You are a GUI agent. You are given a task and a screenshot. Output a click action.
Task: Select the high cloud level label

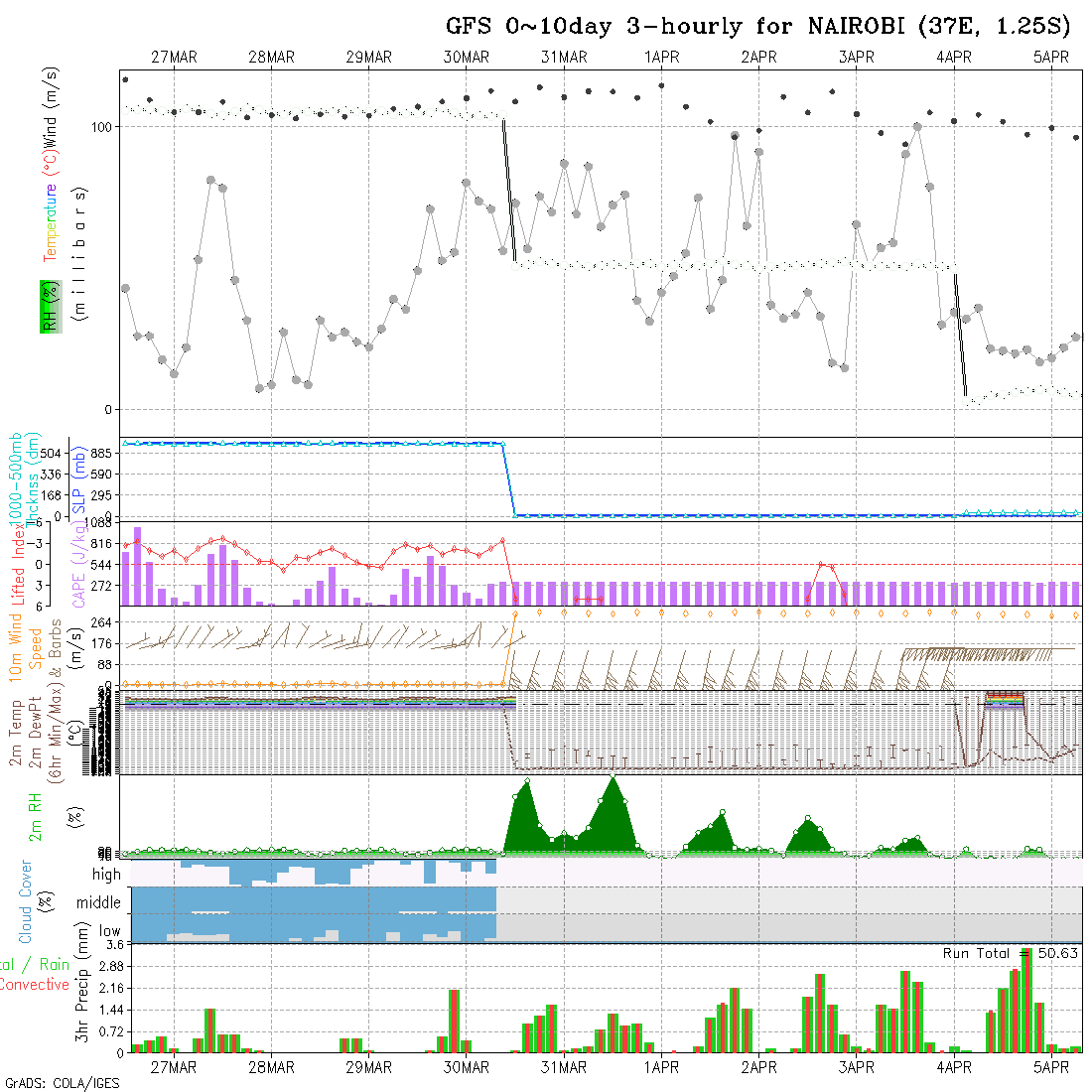point(106,875)
